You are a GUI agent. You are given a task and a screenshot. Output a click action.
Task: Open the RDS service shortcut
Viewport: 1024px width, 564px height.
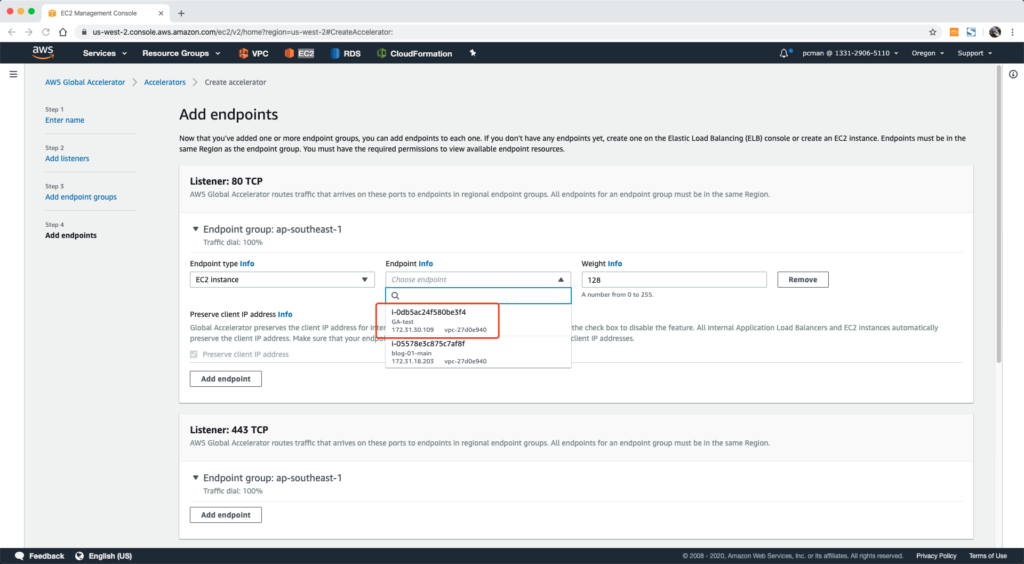pos(346,53)
